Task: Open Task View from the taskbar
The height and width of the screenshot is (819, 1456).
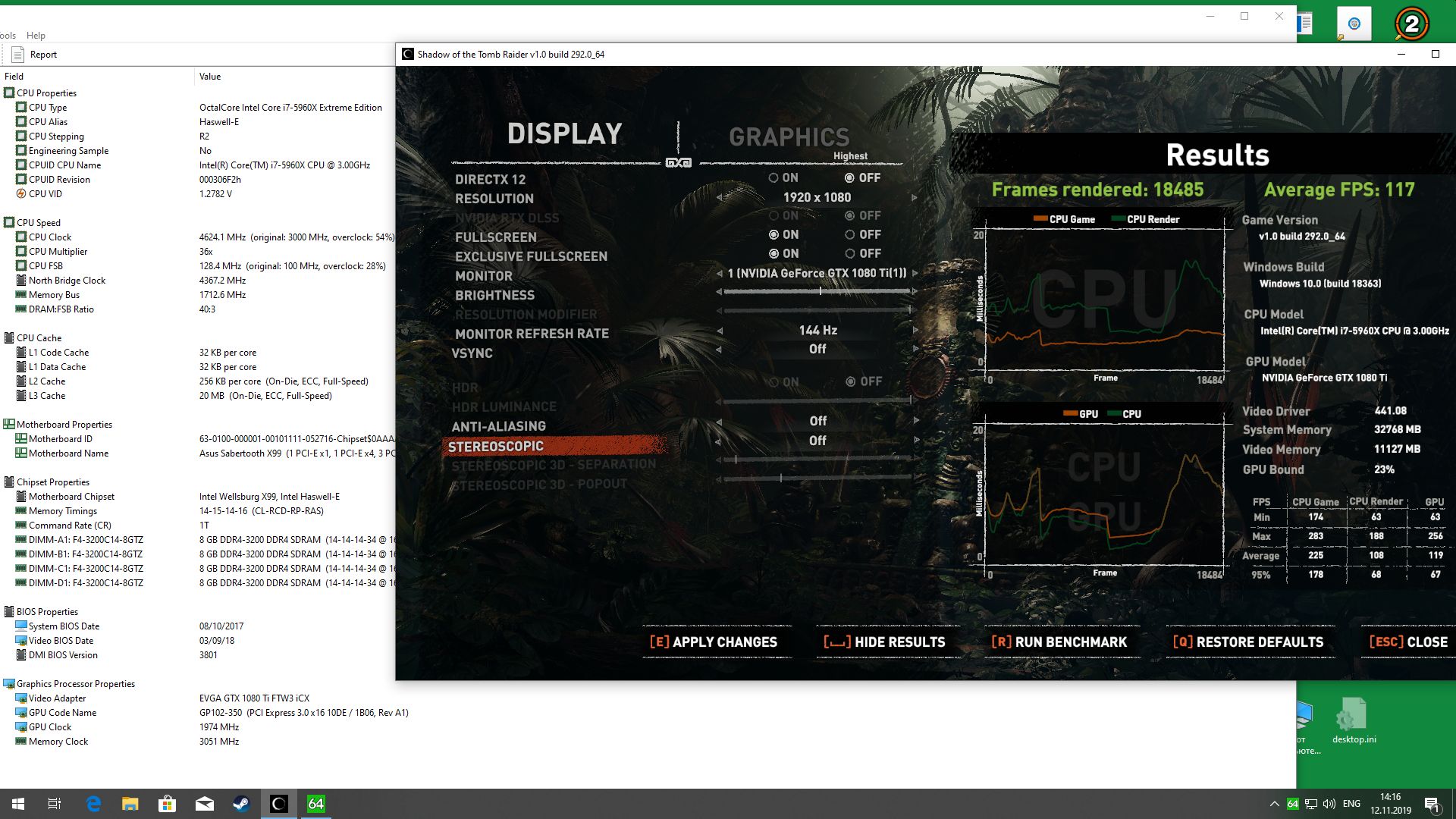Action: [55, 804]
